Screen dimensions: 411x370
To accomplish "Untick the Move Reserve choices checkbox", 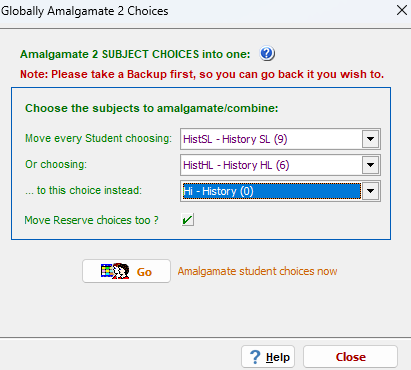I will pos(188,220).
